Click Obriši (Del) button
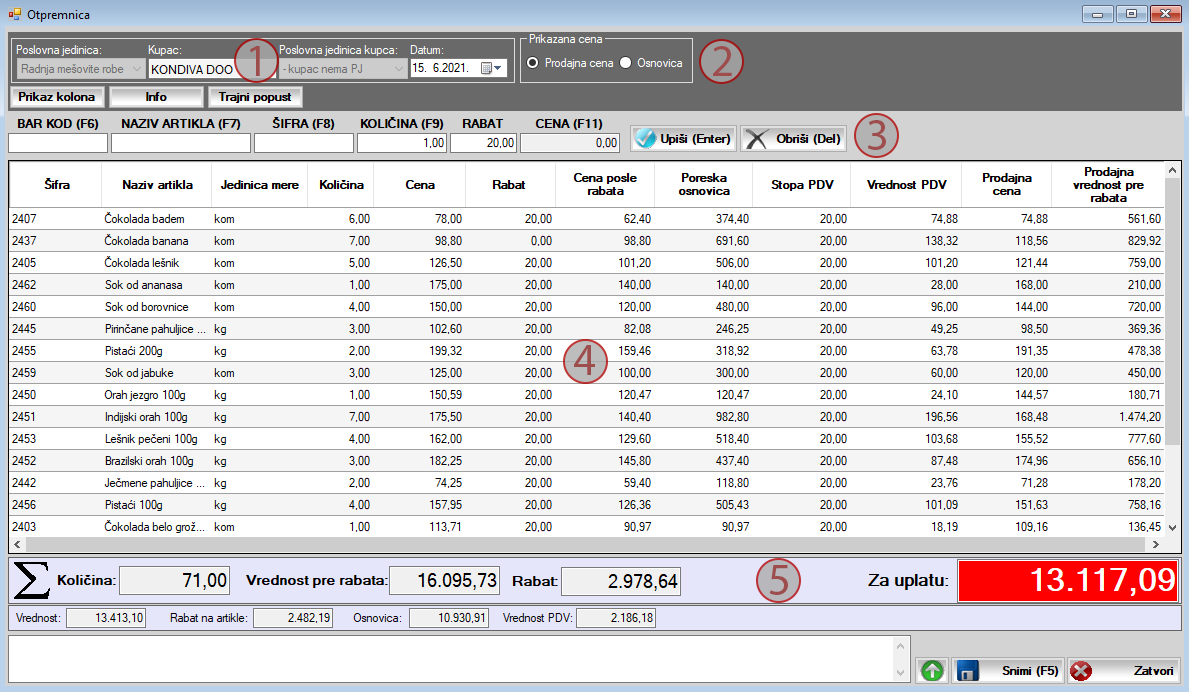 pos(793,139)
